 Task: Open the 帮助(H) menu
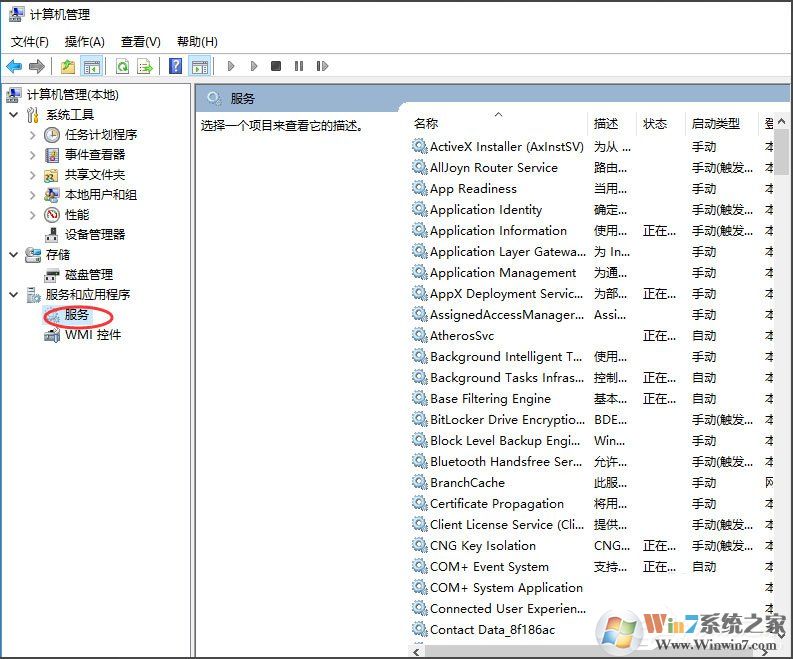(197, 41)
